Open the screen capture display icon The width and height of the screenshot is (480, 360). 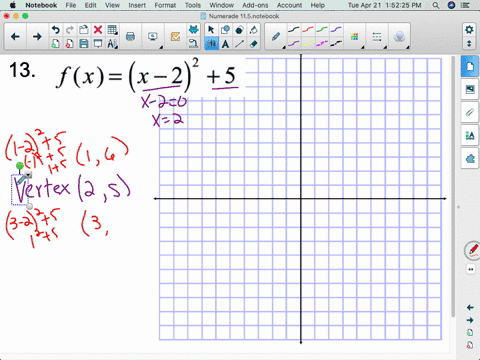[153, 37]
